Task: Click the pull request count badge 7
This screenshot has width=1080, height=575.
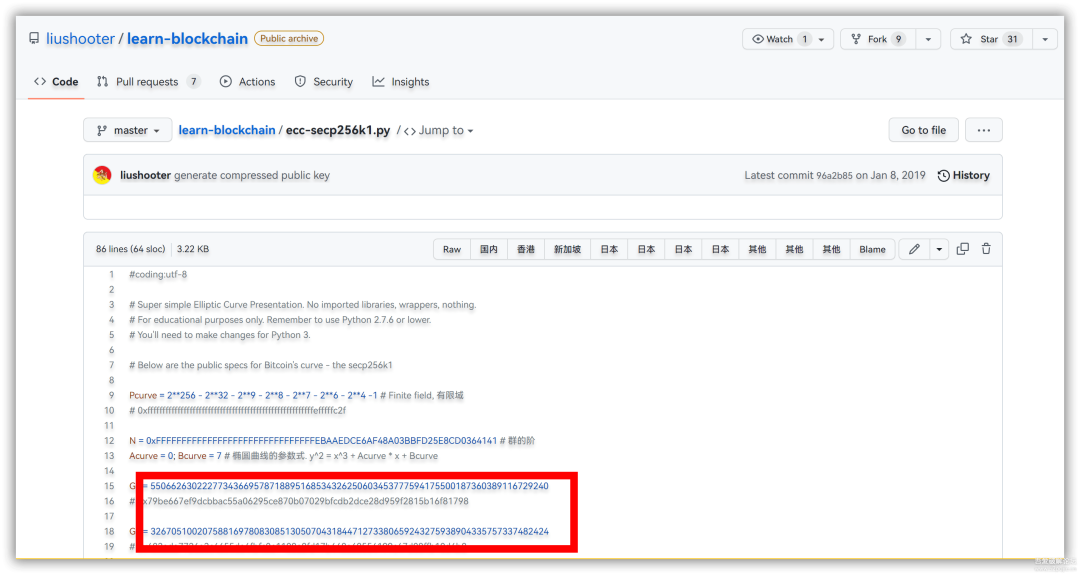Action: [194, 81]
